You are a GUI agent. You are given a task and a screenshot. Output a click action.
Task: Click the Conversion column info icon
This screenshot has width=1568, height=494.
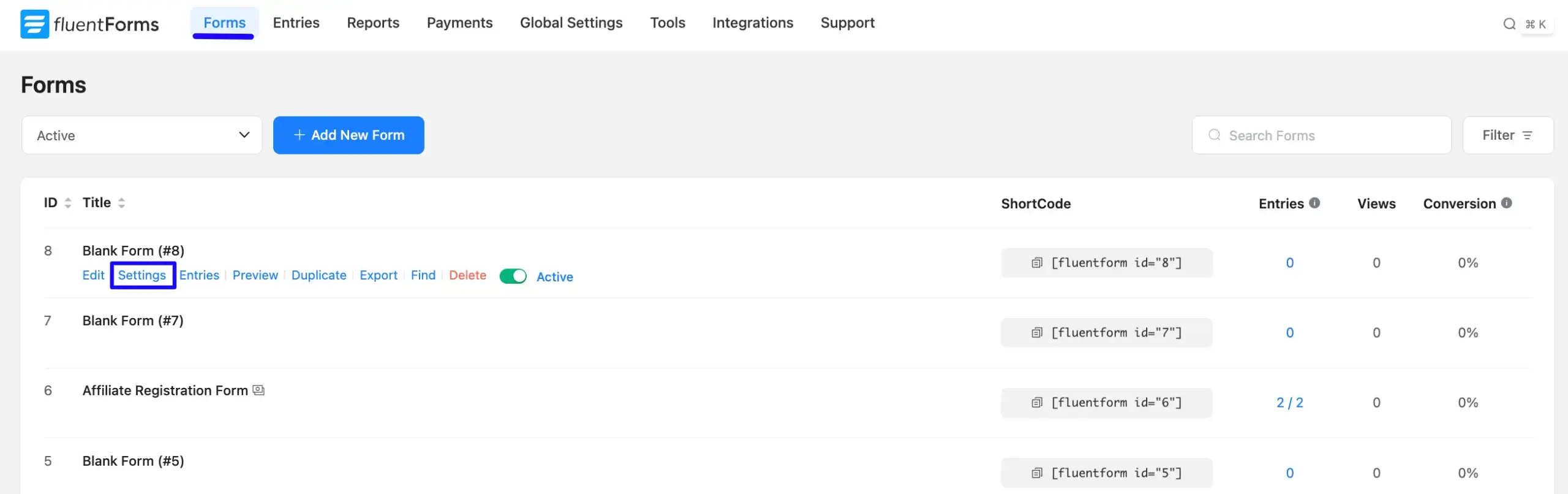coord(1507,203)
